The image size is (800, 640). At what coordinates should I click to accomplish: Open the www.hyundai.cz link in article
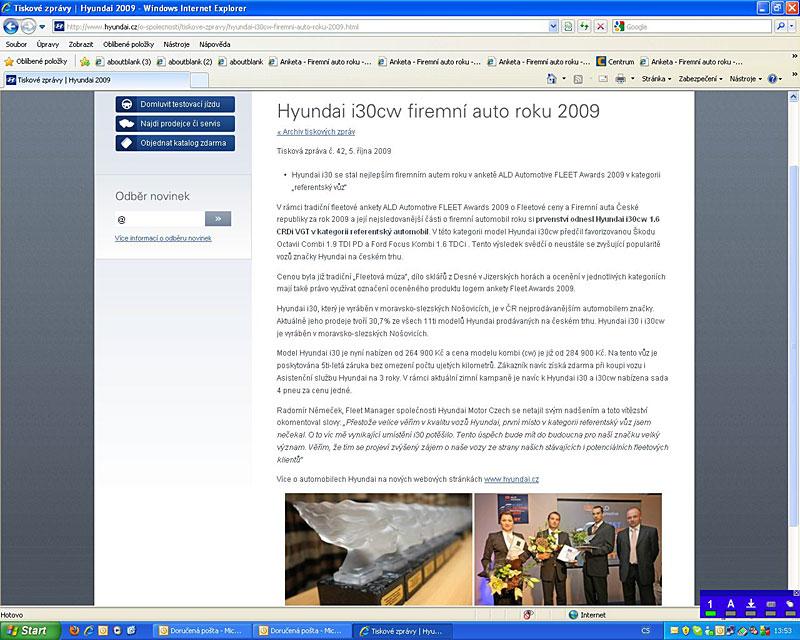click(x=511, y=479)
